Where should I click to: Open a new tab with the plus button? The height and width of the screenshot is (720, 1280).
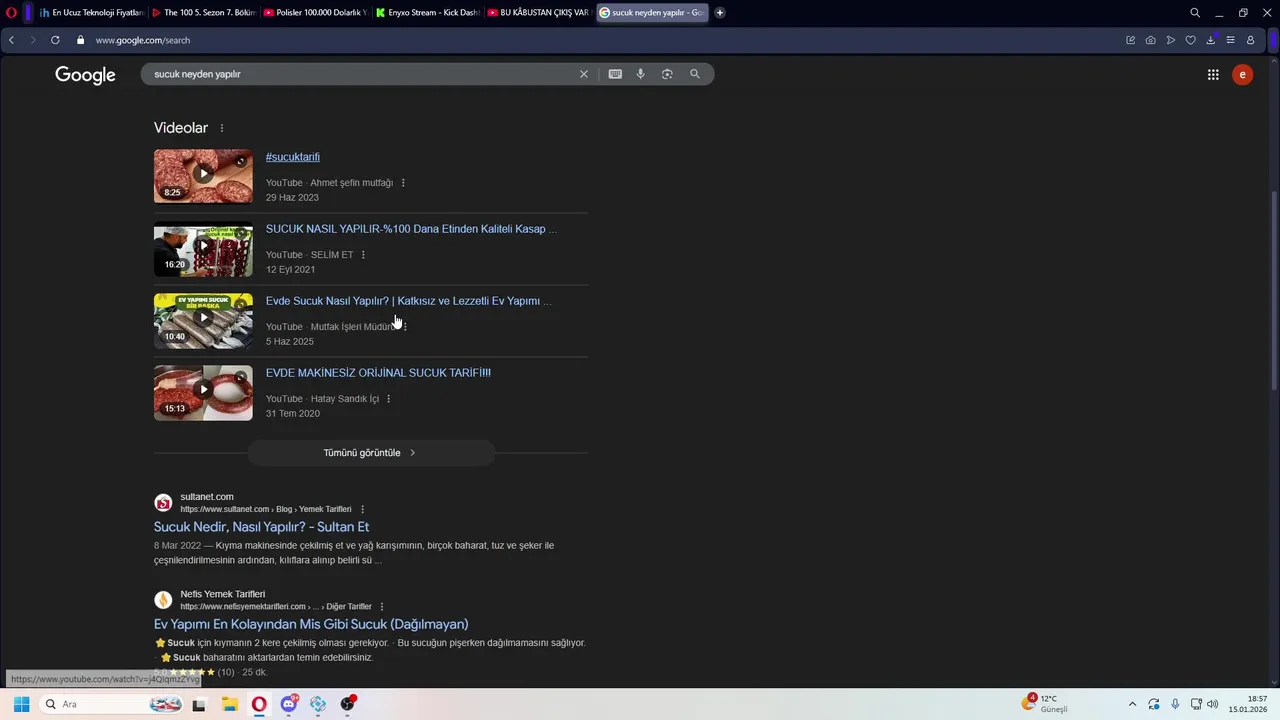click(720, 13)
